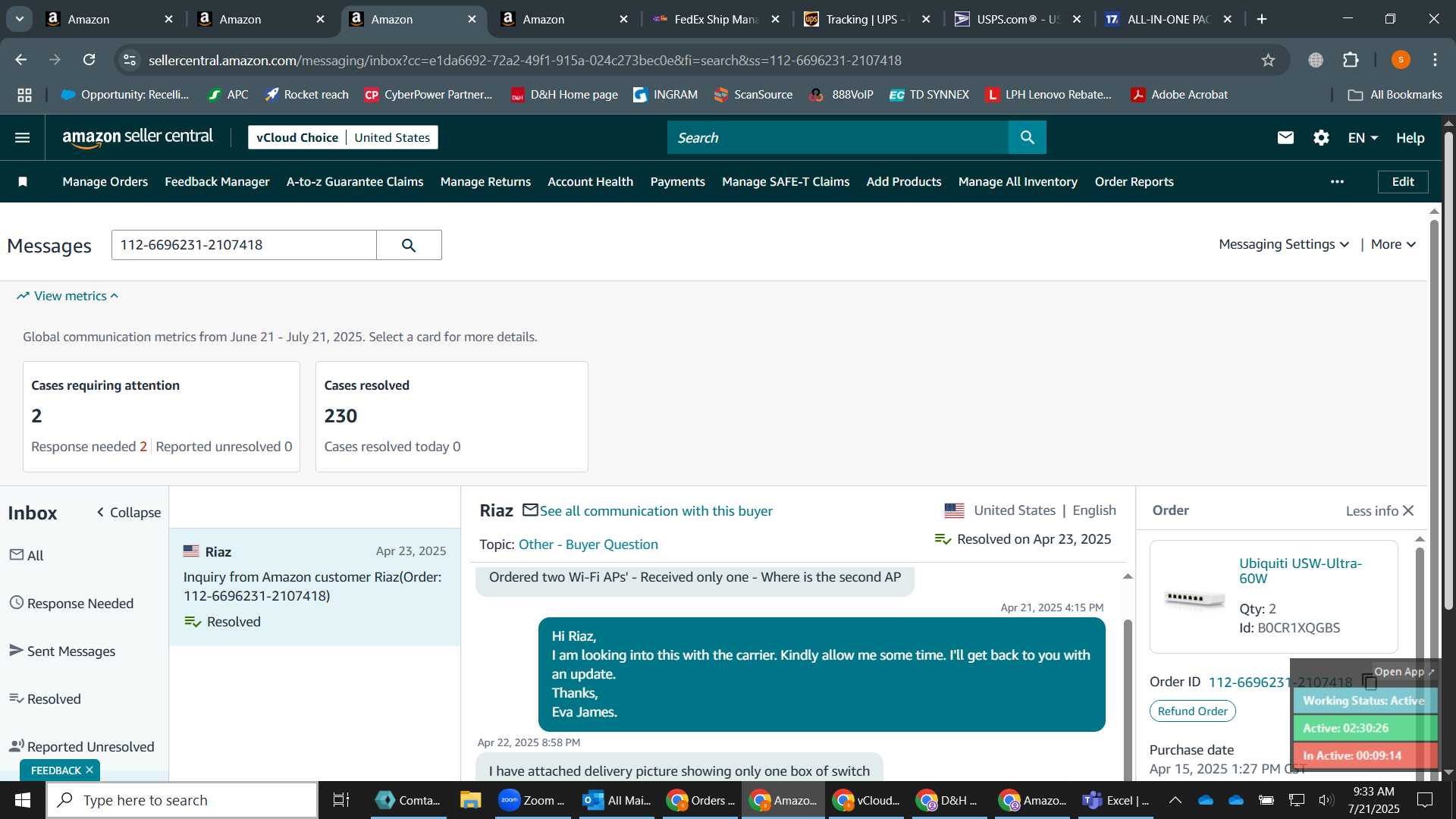1456x819 pixels.
Task: Click the header search magnifier button
Action: pyautogui.click(x=1027, y=137)
